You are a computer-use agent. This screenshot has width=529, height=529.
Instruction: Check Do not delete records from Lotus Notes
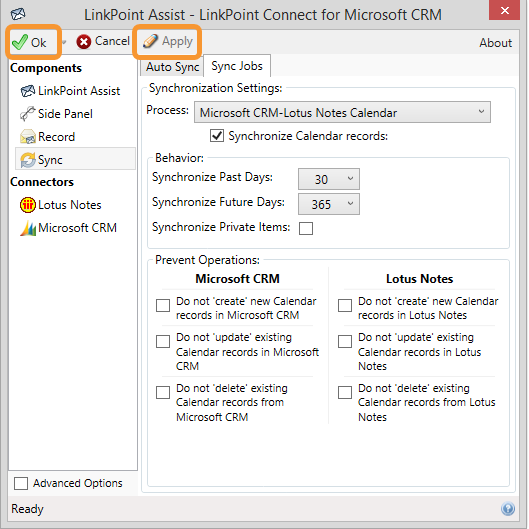(345, 392)
